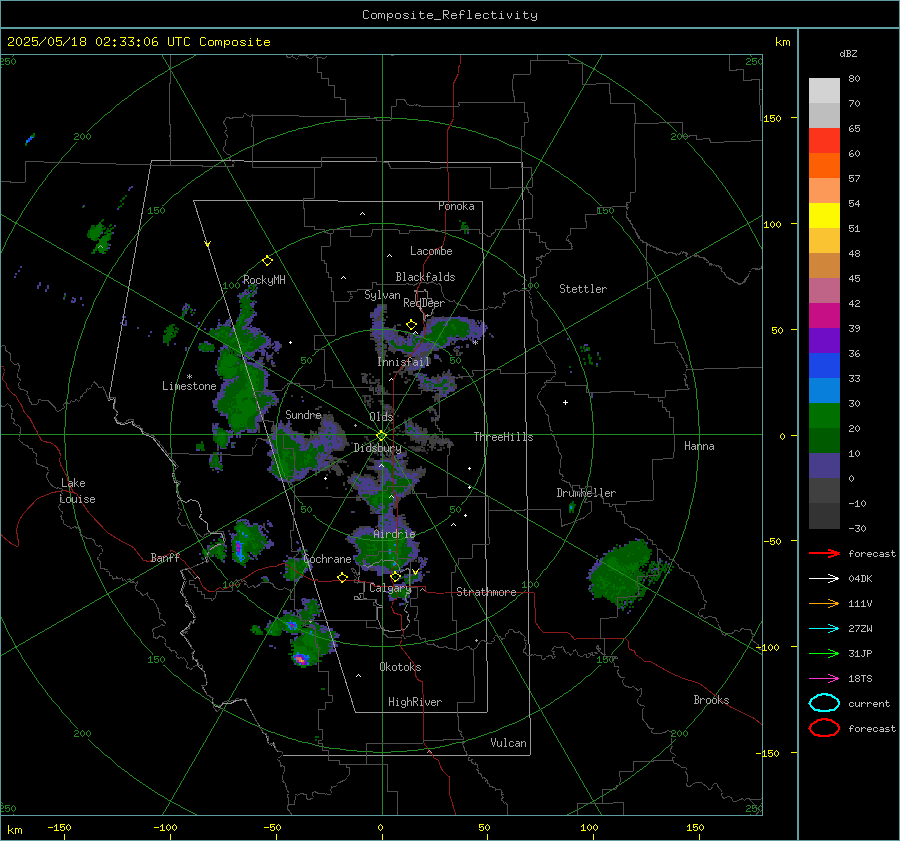
Task: Click the Banff label
Action: (x=165, y=557)
